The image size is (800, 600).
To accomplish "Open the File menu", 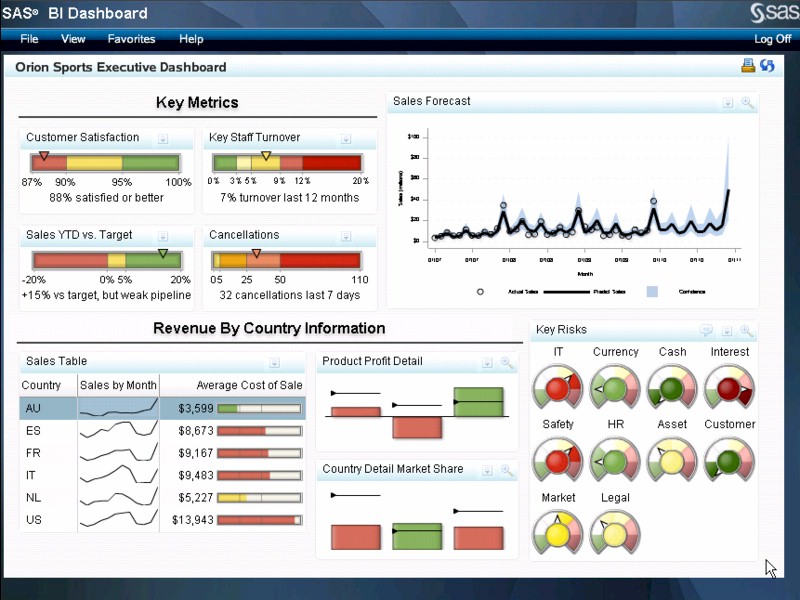I will tap(29, 39).
